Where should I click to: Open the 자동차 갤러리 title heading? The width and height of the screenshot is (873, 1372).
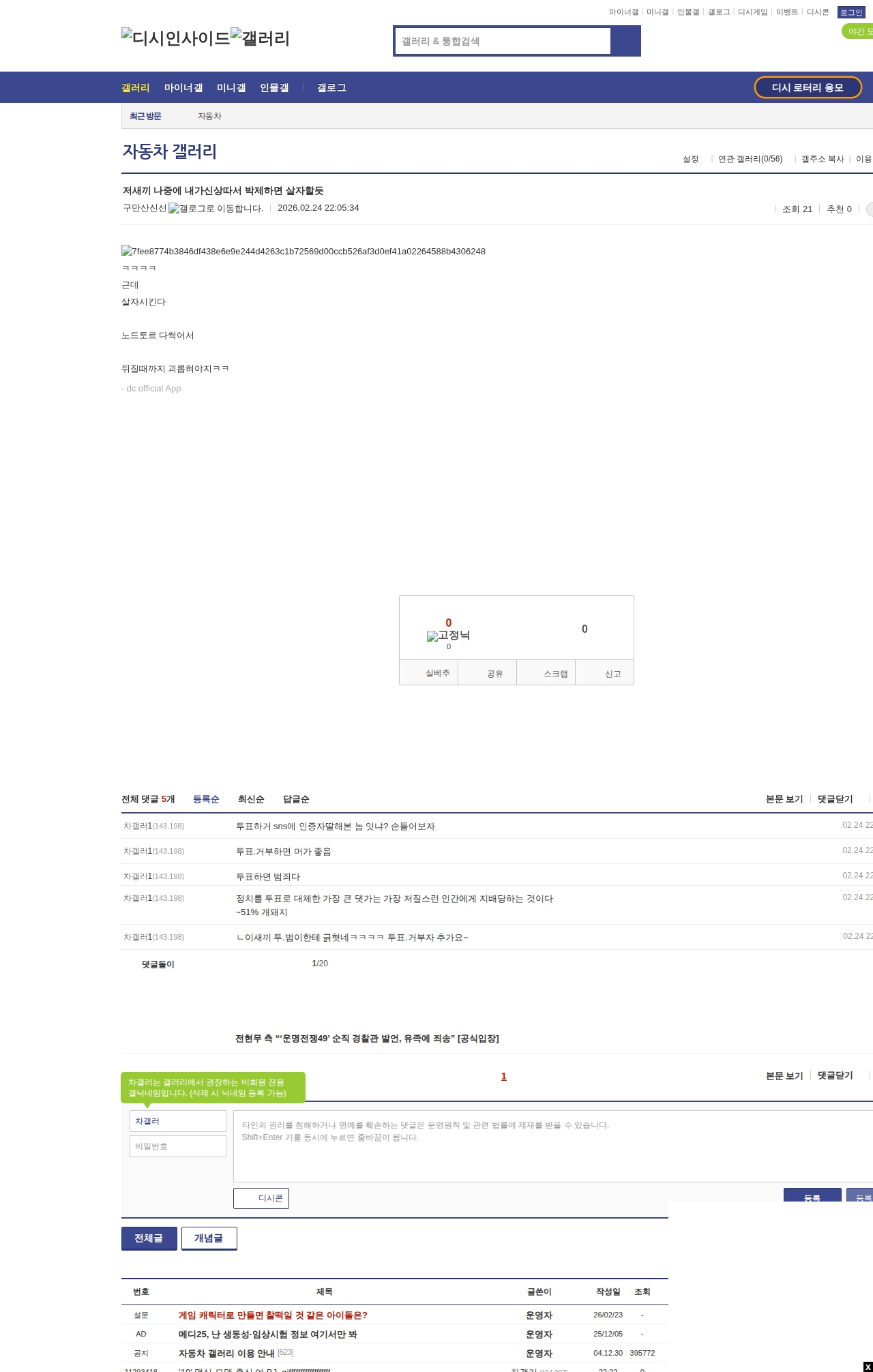[169, 151]
